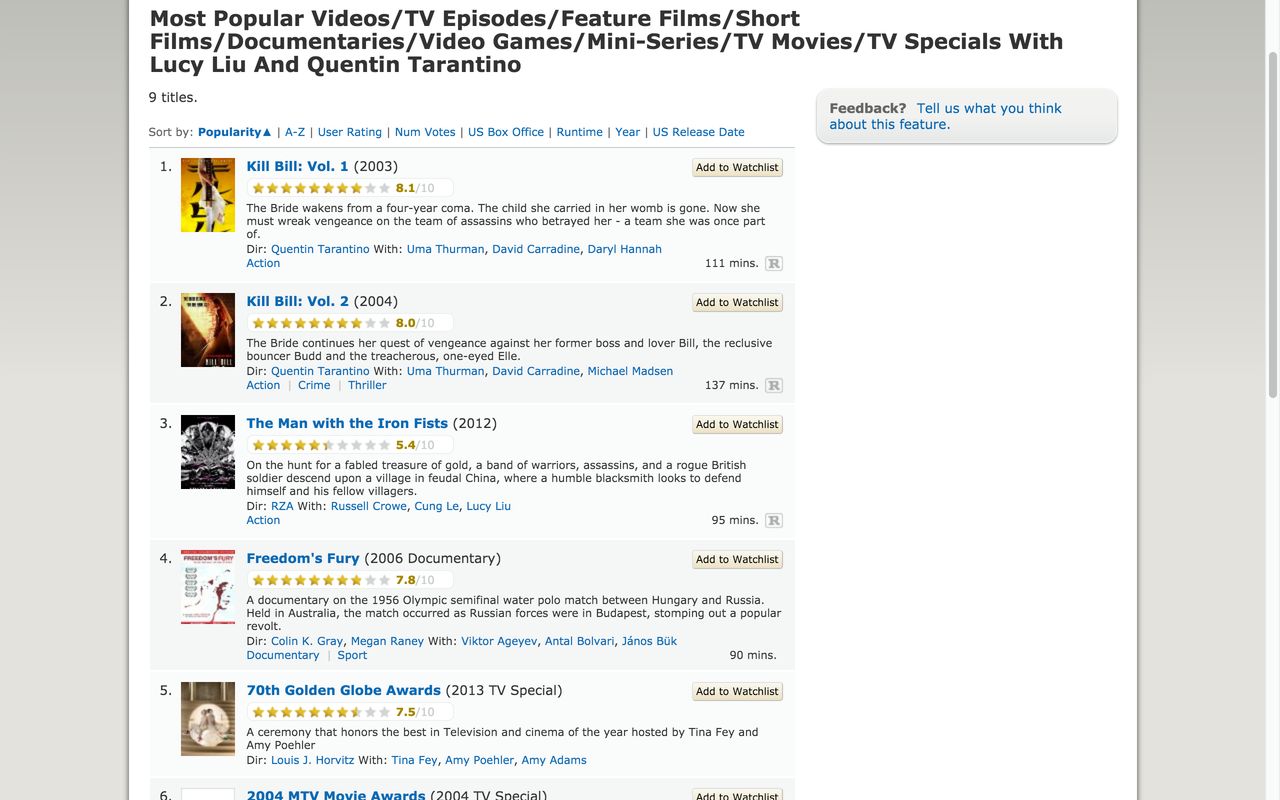Open the 70th Golden Globe Awards thumbnail
This screenshot has height=800, width=1280.
point(208,719)
